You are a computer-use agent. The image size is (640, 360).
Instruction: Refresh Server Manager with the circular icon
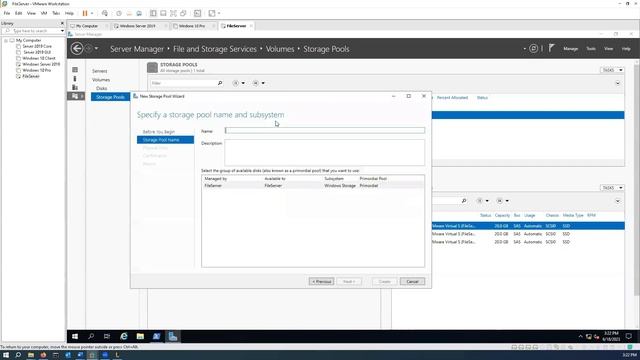click(533, 49)
